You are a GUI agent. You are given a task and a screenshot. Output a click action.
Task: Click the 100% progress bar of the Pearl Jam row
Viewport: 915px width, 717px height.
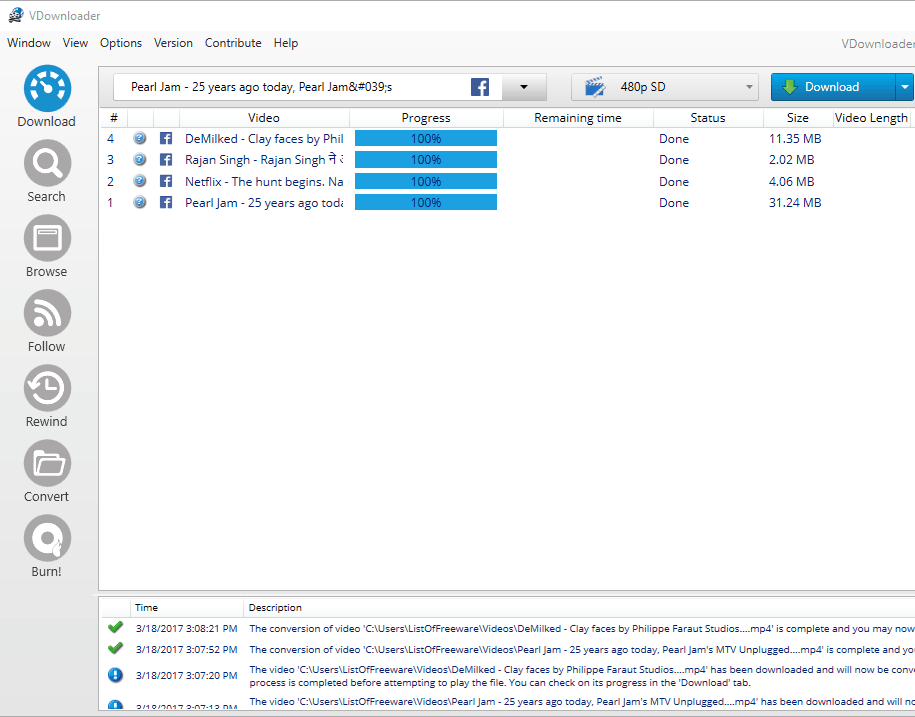(x=426, y=202)
